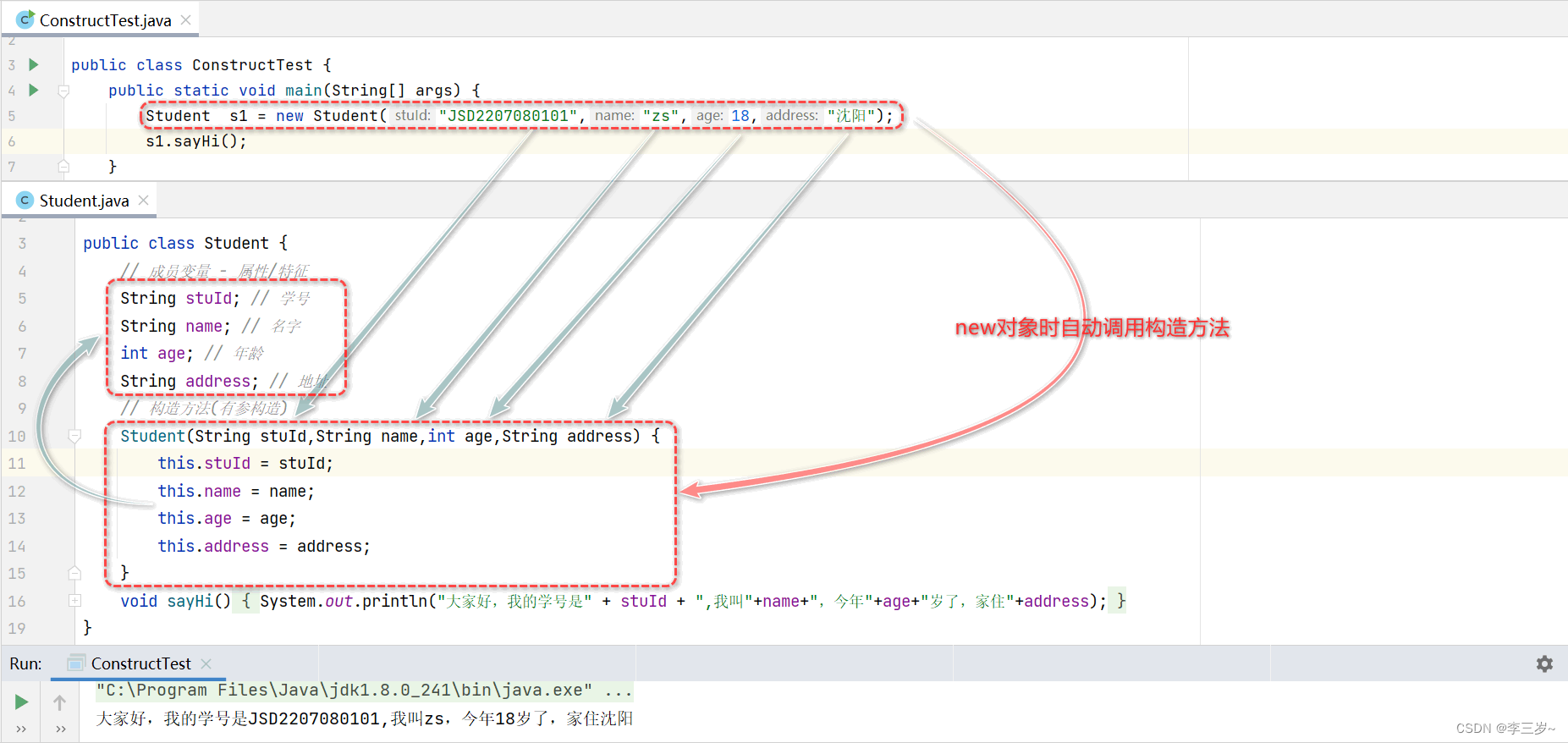Viewport: 1568px width, 743px height.
Task: Click the "zs" string argument
Action: point(661,116)
